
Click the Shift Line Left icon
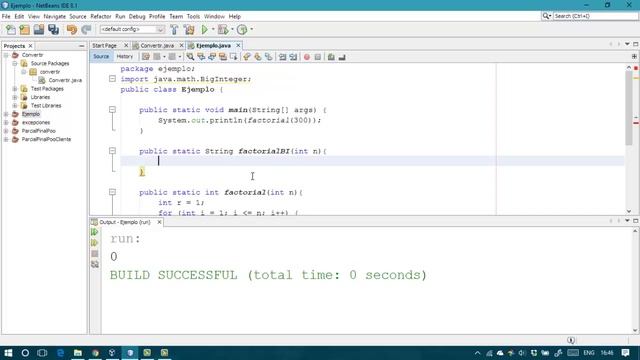[282, 57]
